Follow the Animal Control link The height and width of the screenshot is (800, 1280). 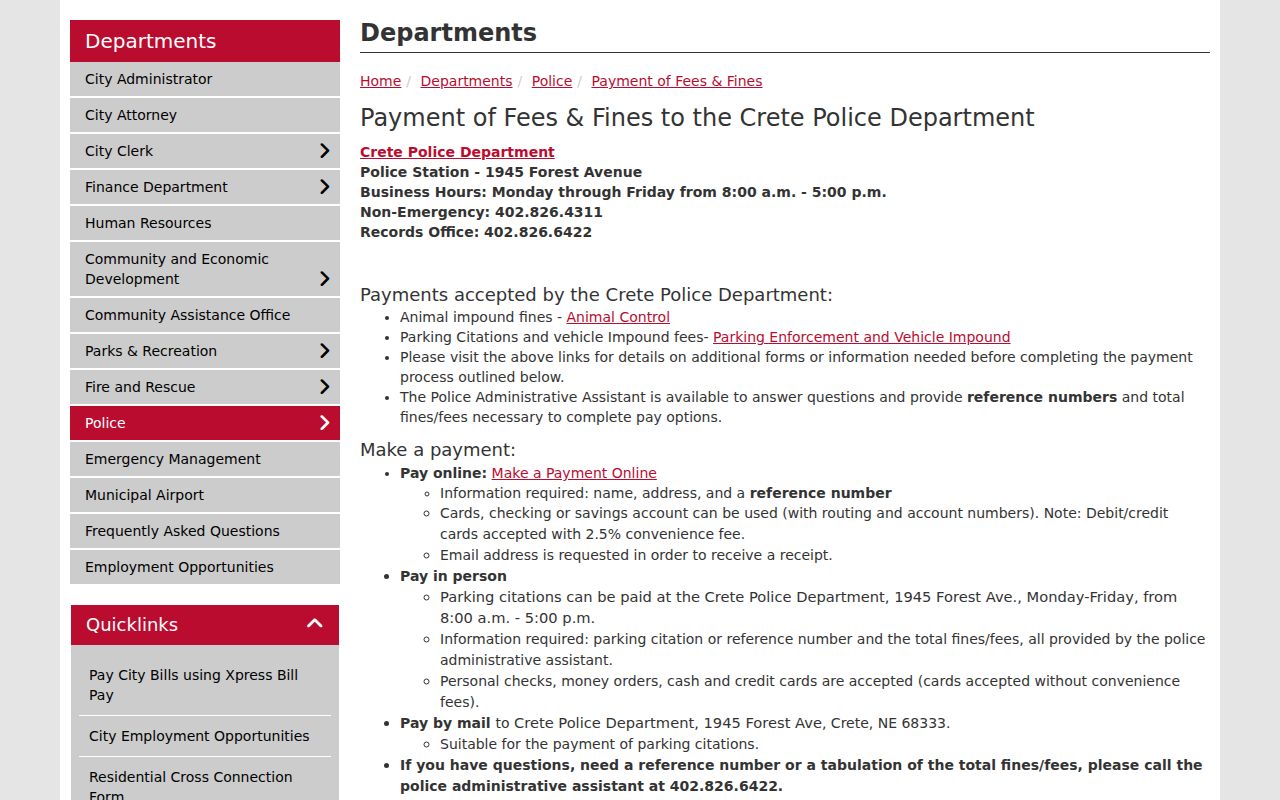(618, 317)
